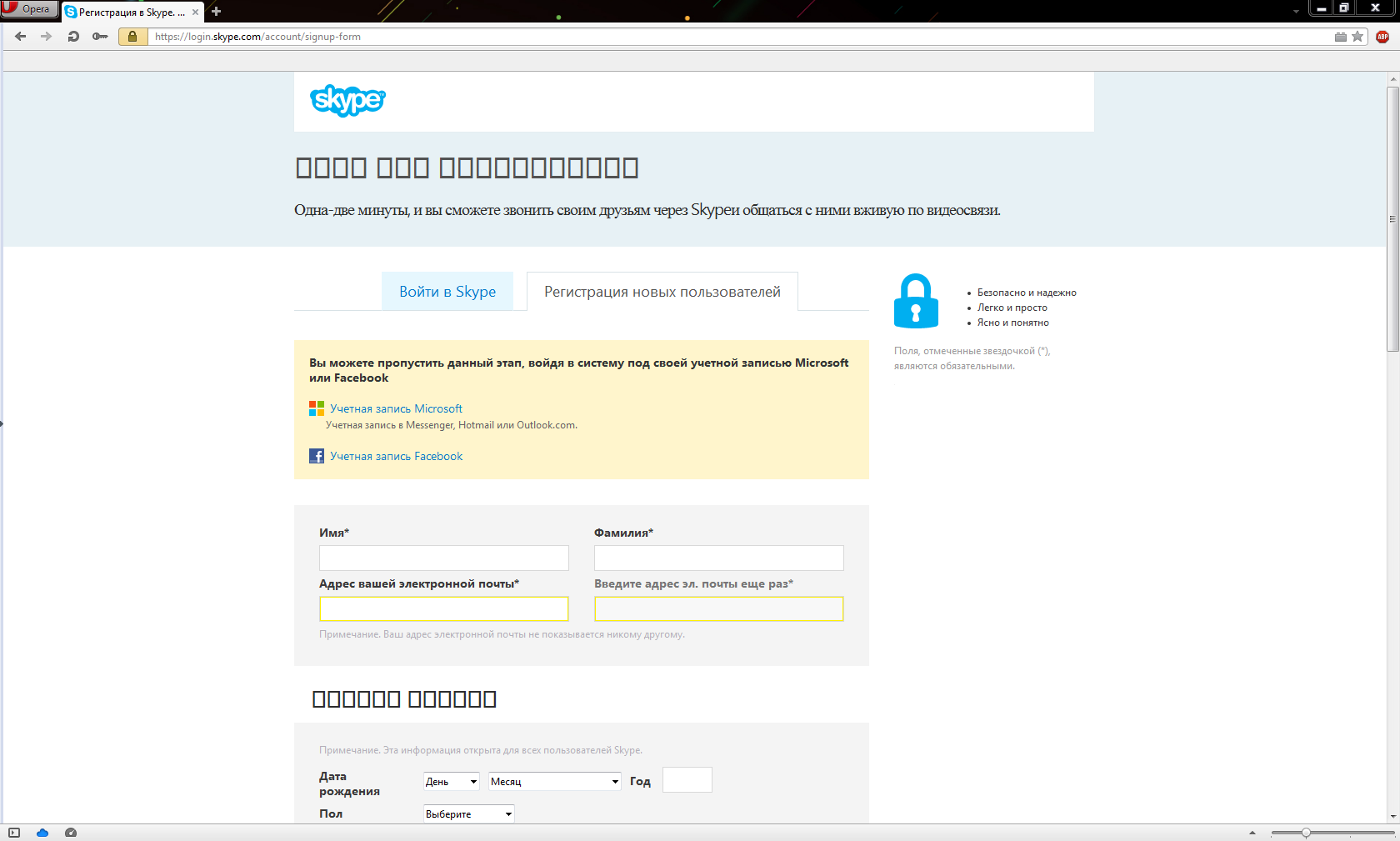Click the "Дата рождения" label

tap(349, 783)
